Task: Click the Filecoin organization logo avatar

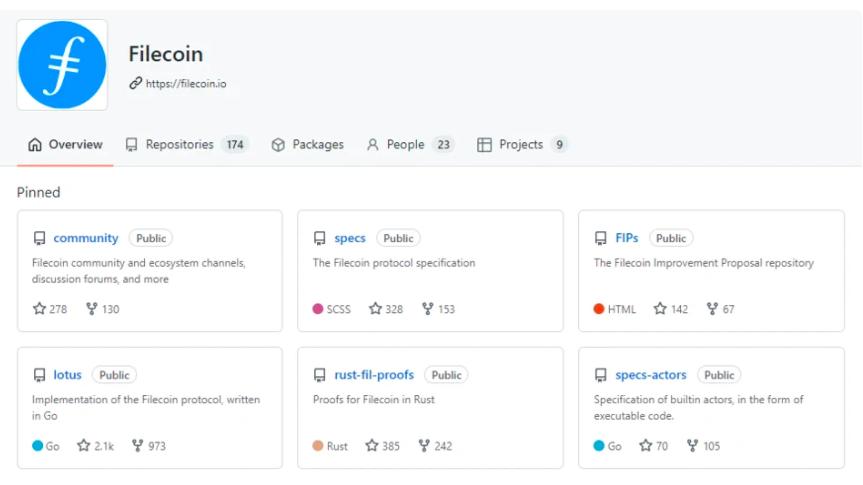Action: 62,65
